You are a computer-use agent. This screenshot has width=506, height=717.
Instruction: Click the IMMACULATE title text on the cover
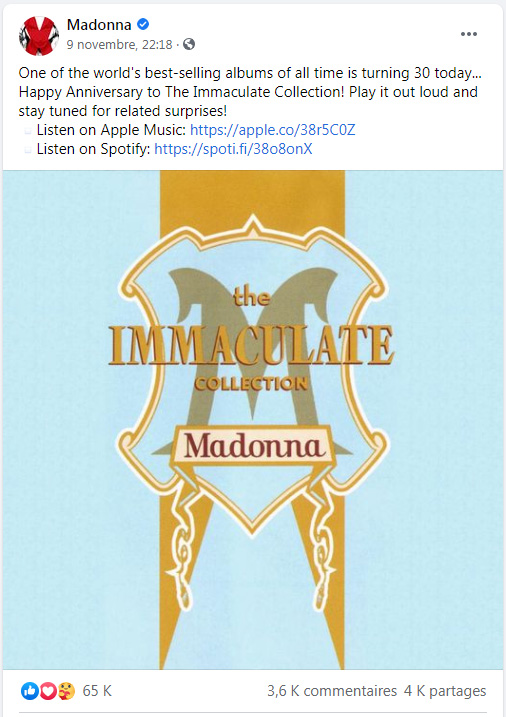(251, 345)
